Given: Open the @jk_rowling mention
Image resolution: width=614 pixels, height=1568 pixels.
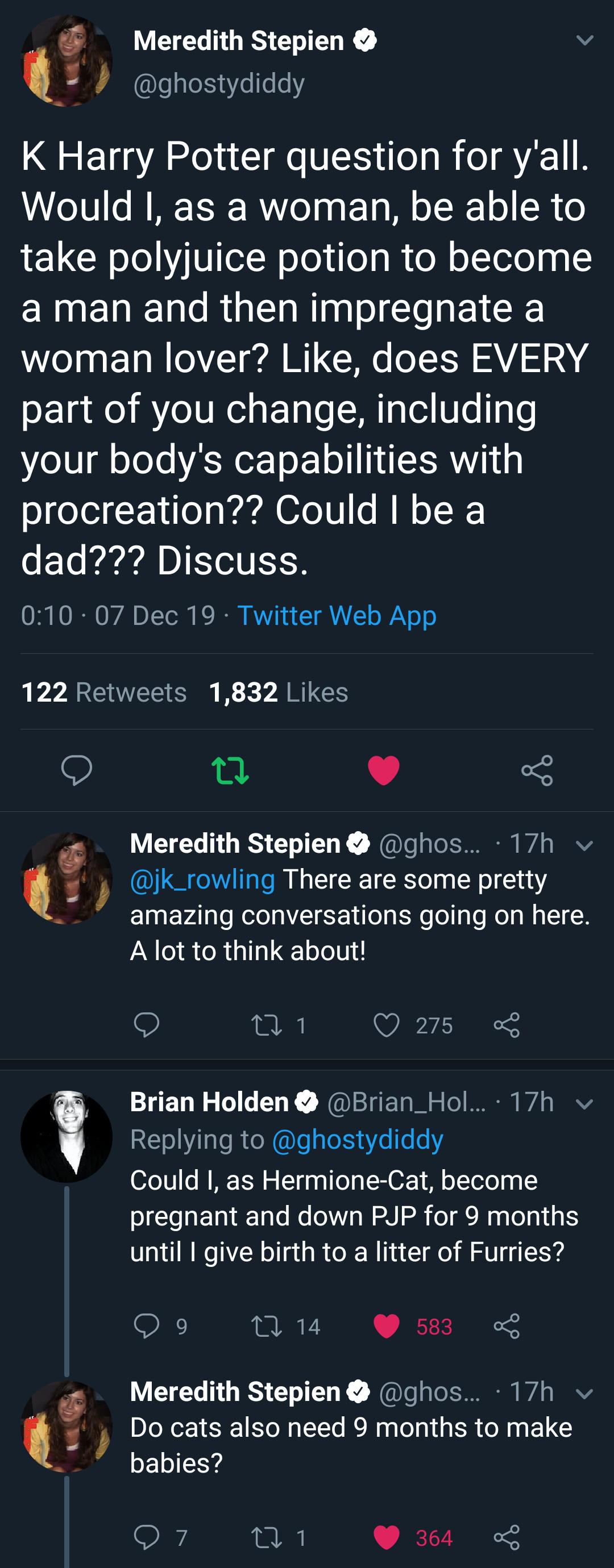Looking at the screenshot, I should [x=202, y=879].
